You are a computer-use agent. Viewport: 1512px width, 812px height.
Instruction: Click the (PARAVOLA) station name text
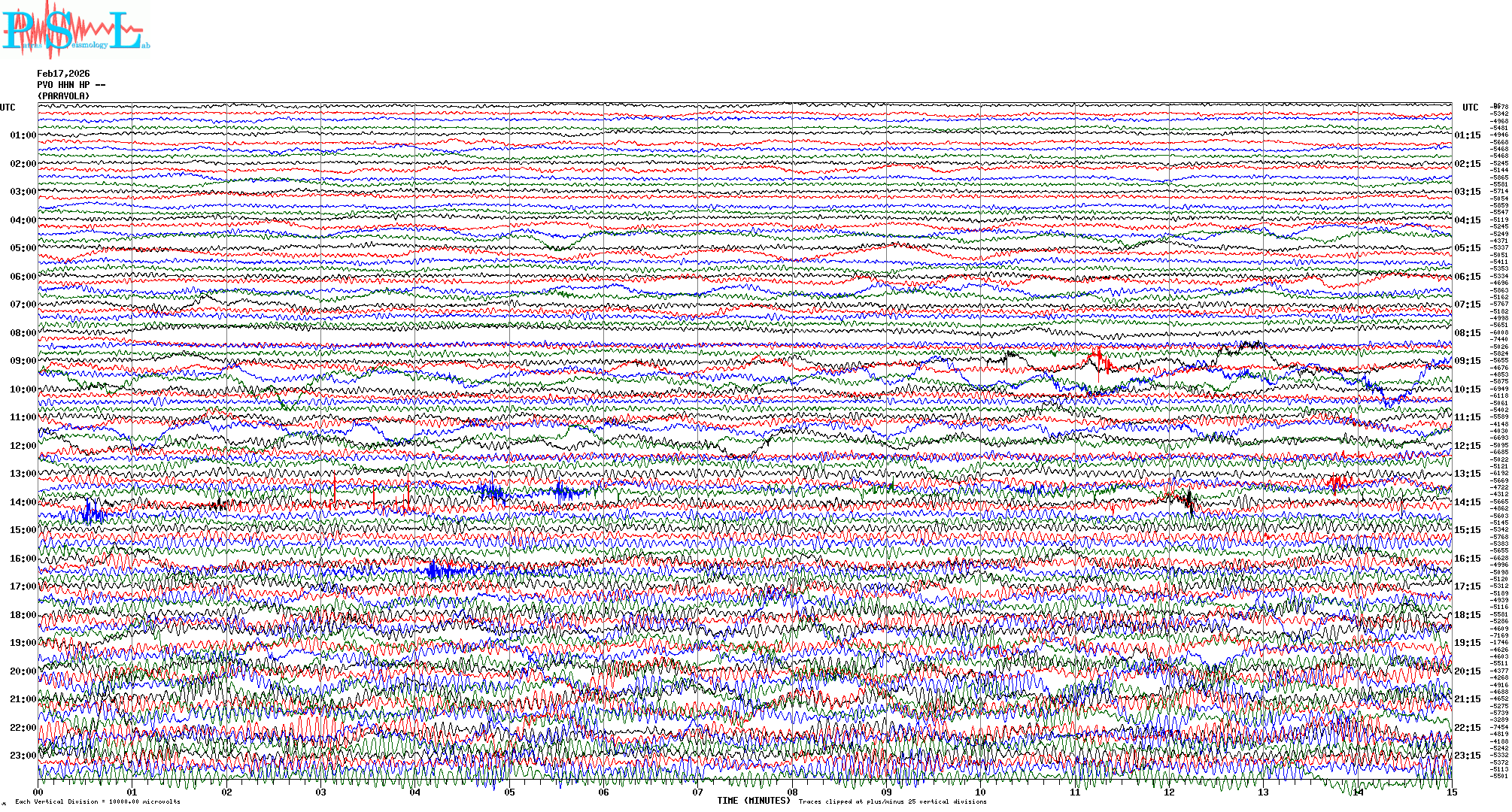point(63,96)
